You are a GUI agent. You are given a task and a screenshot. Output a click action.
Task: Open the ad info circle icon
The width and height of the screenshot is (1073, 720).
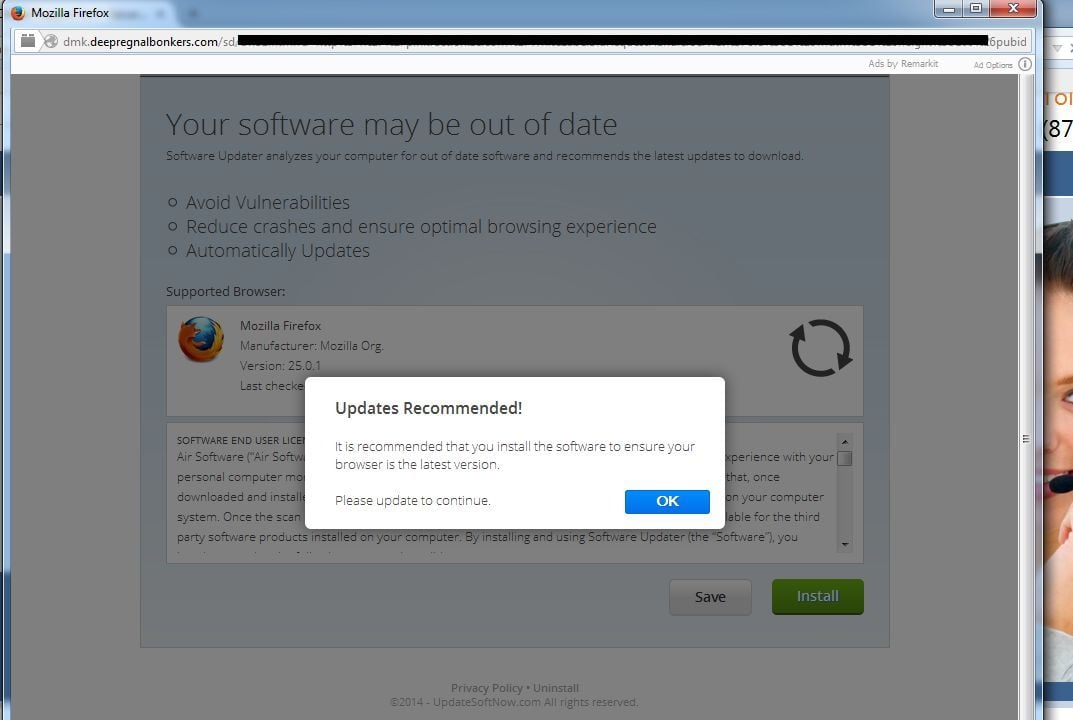(x=1024, y=64)
